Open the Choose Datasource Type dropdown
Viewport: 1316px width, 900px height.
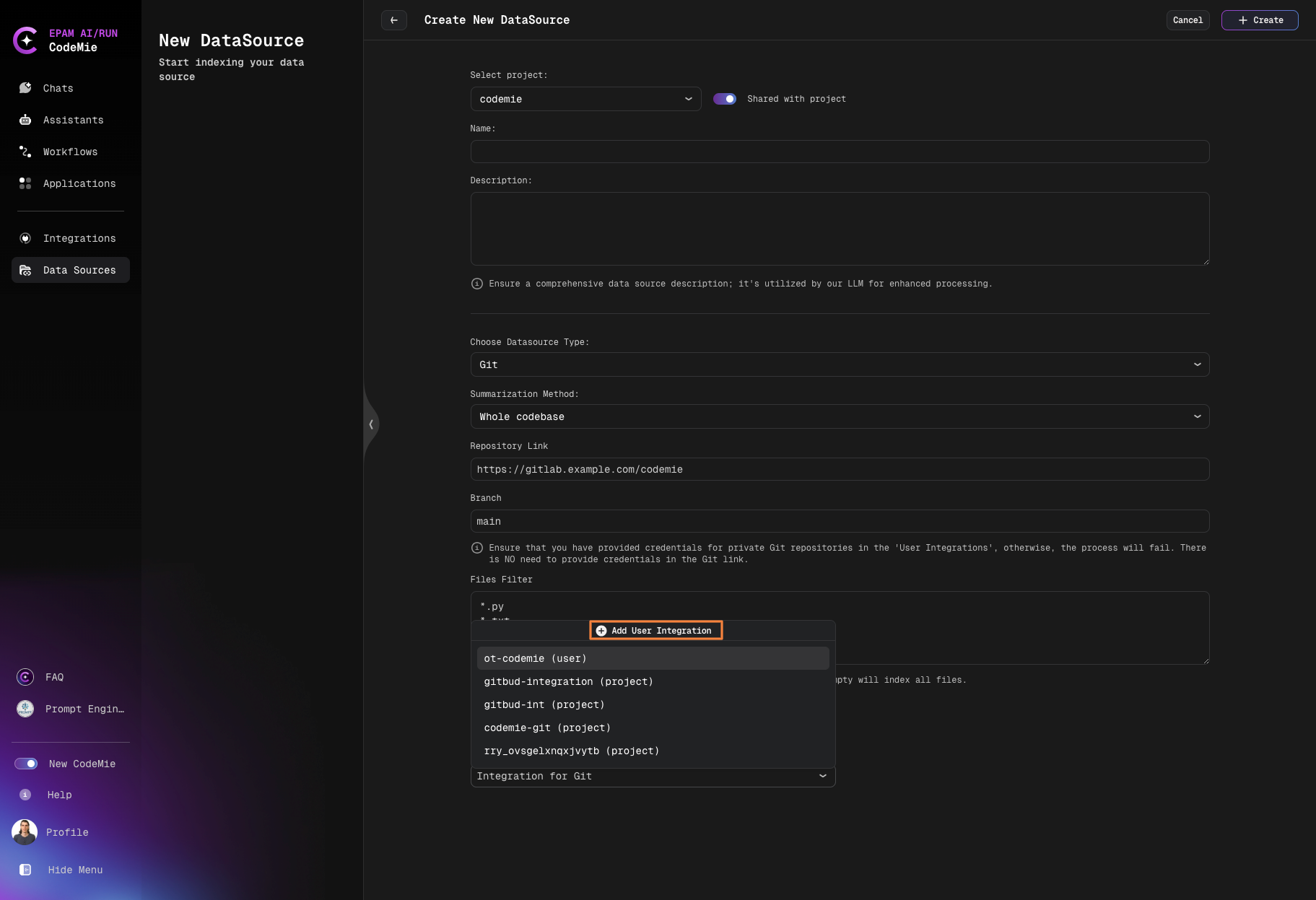coord(839,364)
